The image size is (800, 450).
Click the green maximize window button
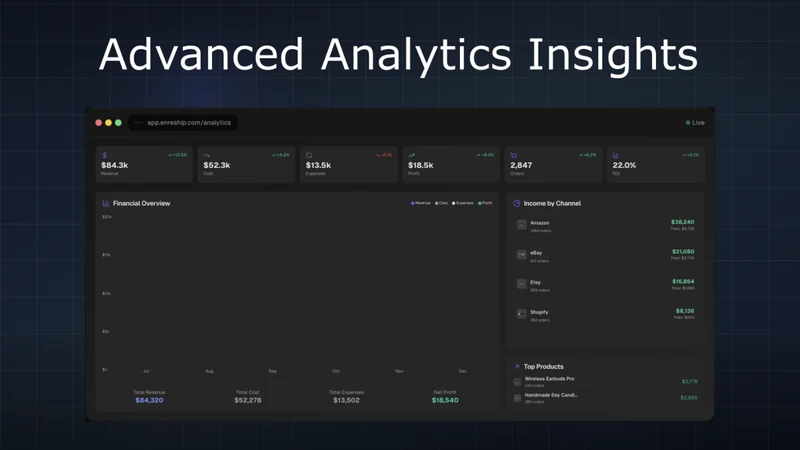[x=118, y=122]
